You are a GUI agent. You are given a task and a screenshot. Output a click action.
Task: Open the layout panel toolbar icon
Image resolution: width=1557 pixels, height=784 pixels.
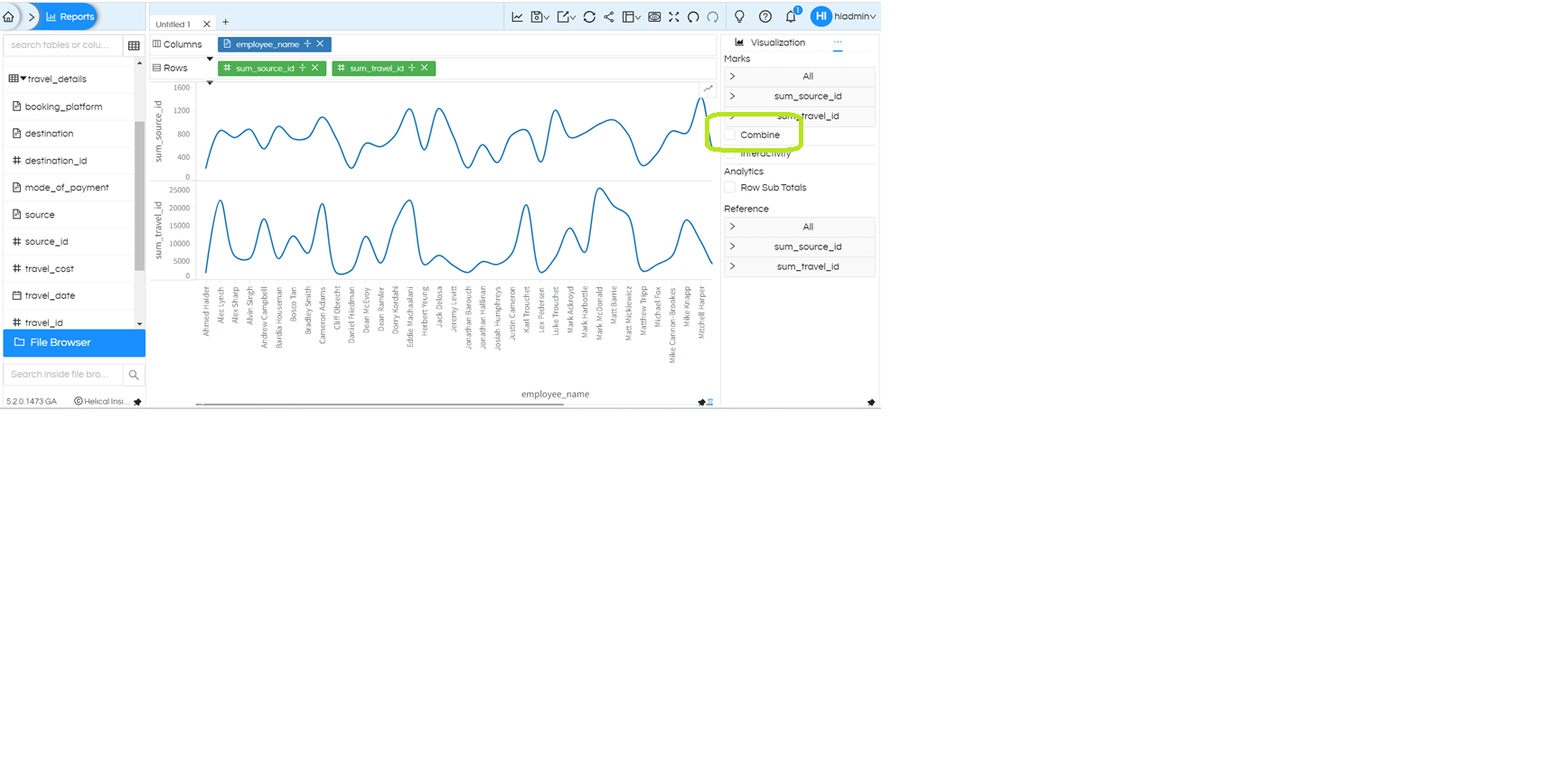tap(631, 16)
